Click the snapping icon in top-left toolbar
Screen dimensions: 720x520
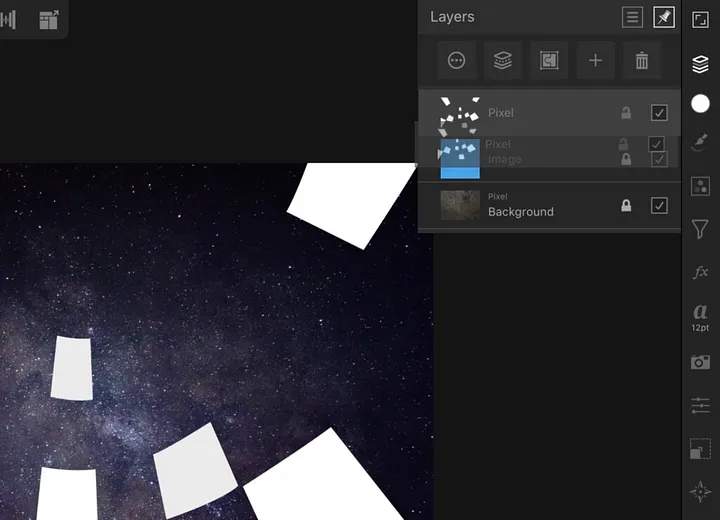click(8, 19)
